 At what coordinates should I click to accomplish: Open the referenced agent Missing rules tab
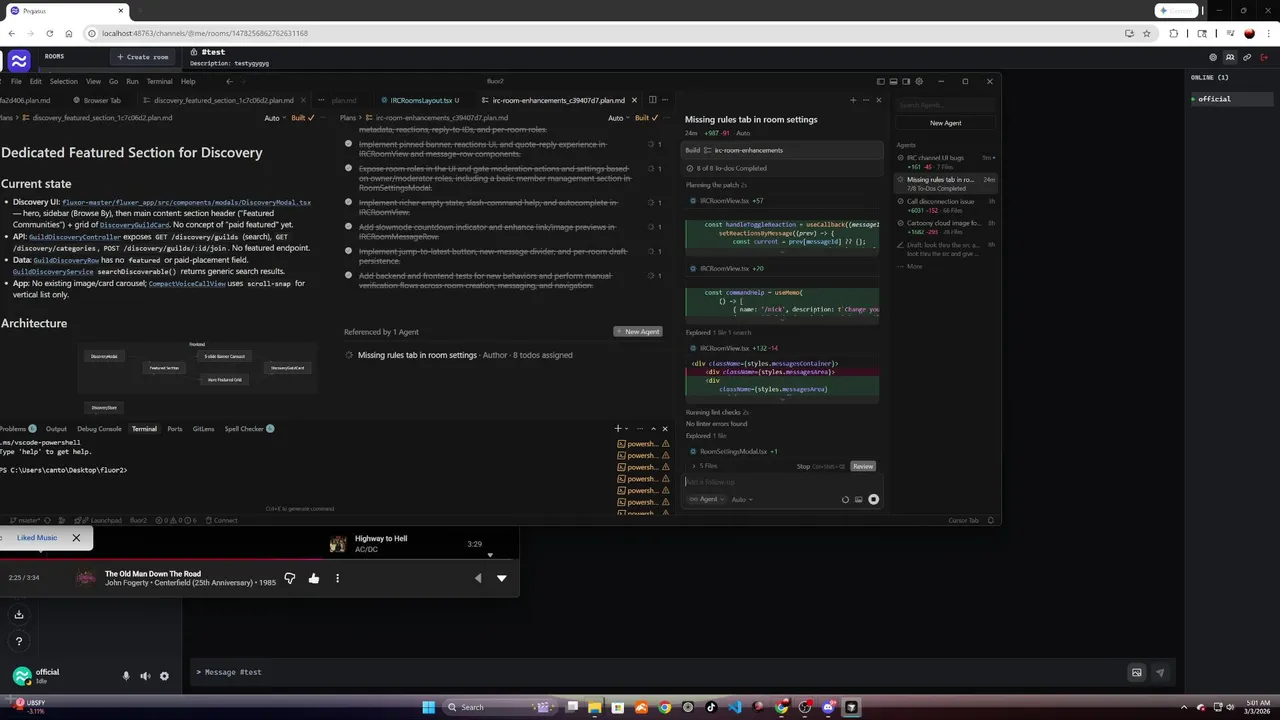(x=417, y=355)
